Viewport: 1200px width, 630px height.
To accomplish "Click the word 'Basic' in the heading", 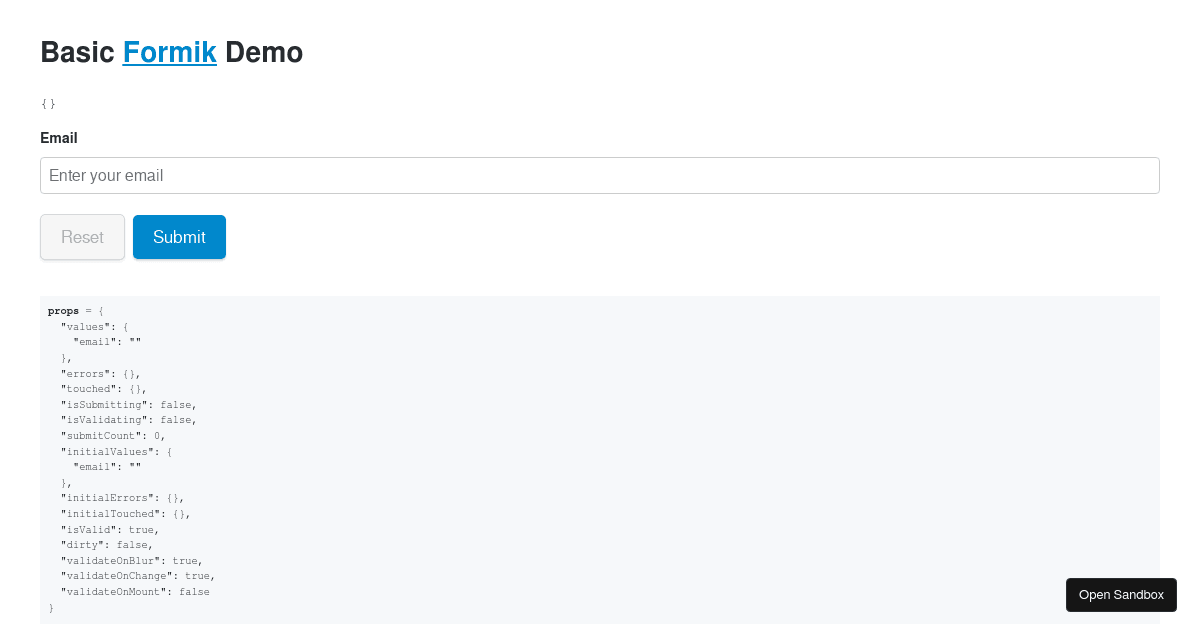I will tap(77, 52).
